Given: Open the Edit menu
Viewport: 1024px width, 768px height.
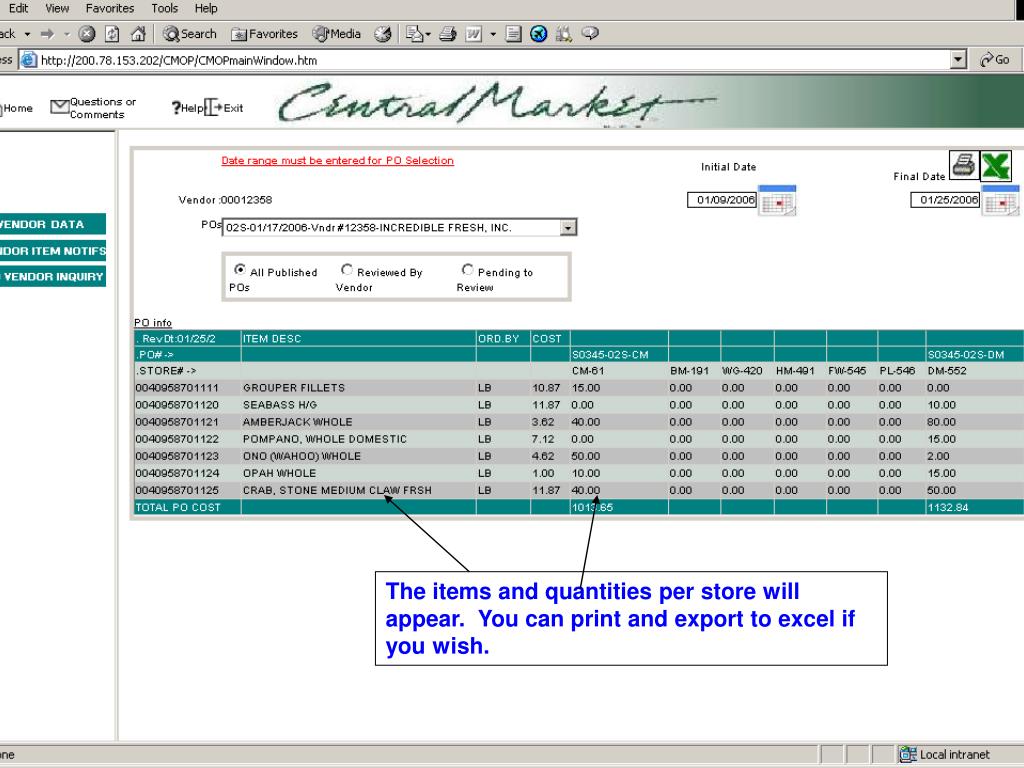Looking at the screenshot, I should coord(18,8).
